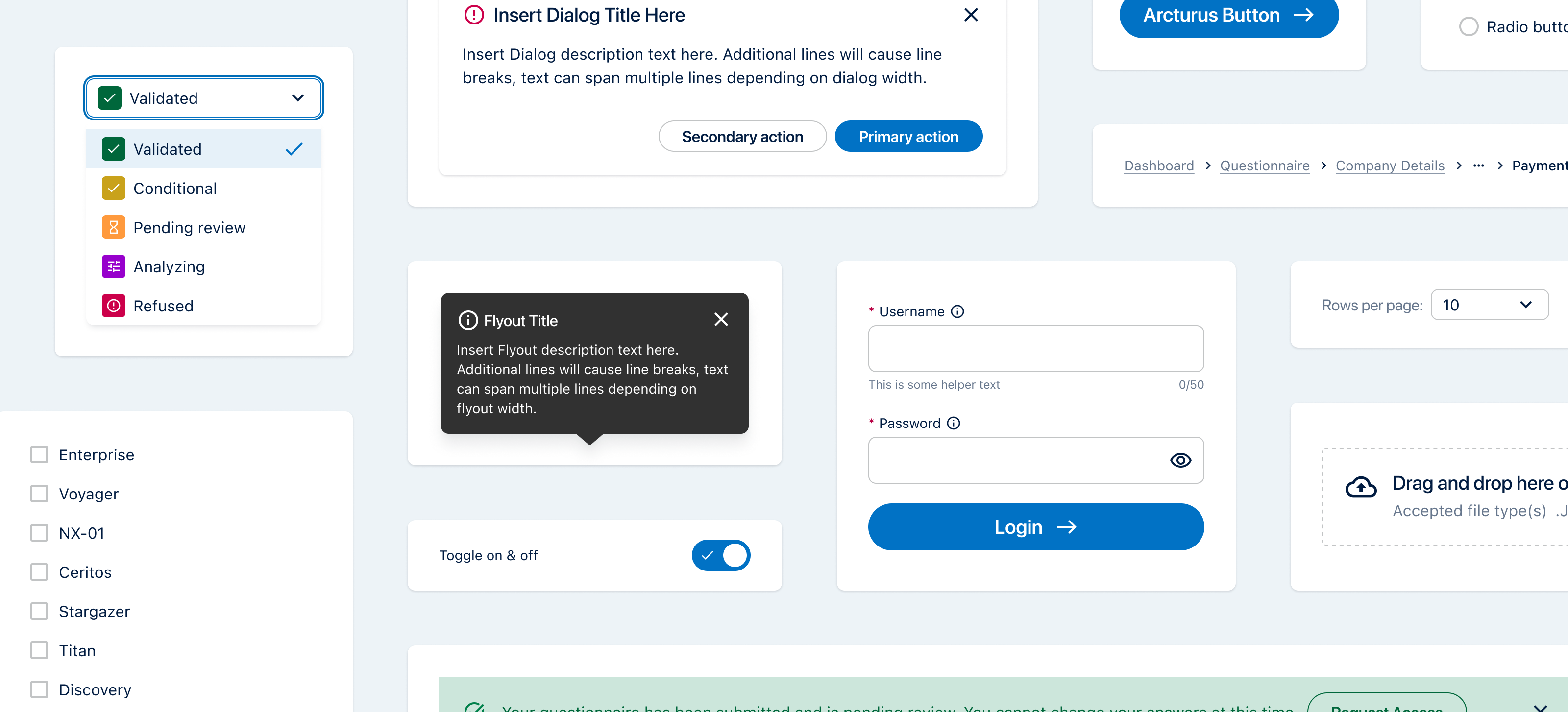Screen dimensions: 1568x712
Task: Show password using the eye icon
Action: 1180,460
